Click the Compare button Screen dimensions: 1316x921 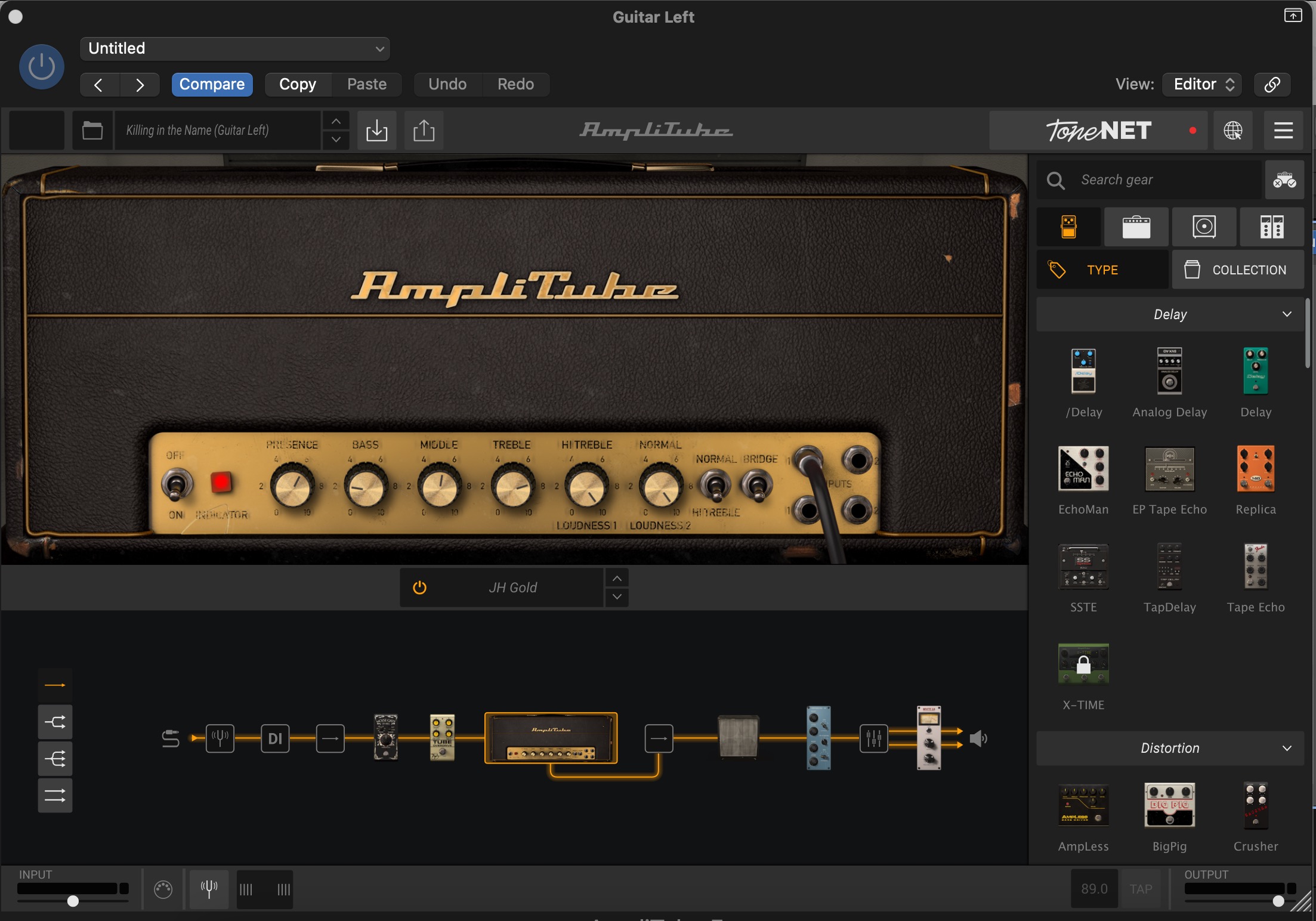coord(212,84)
